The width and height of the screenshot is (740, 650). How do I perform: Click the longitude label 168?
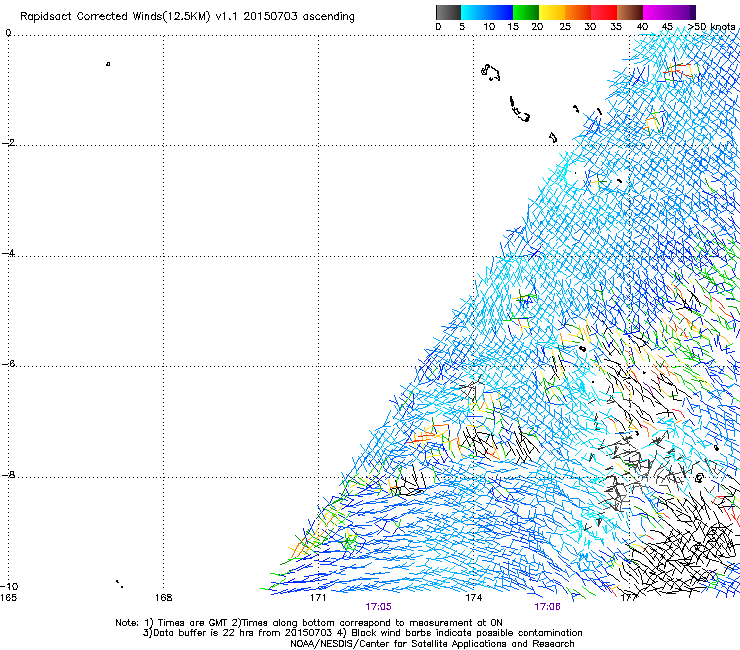tap(164, 598)
